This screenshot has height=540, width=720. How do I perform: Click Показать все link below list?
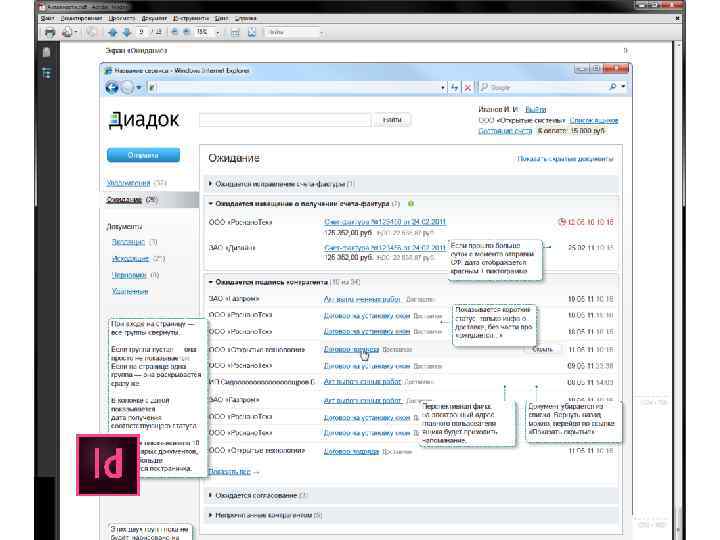coord(230,471)
